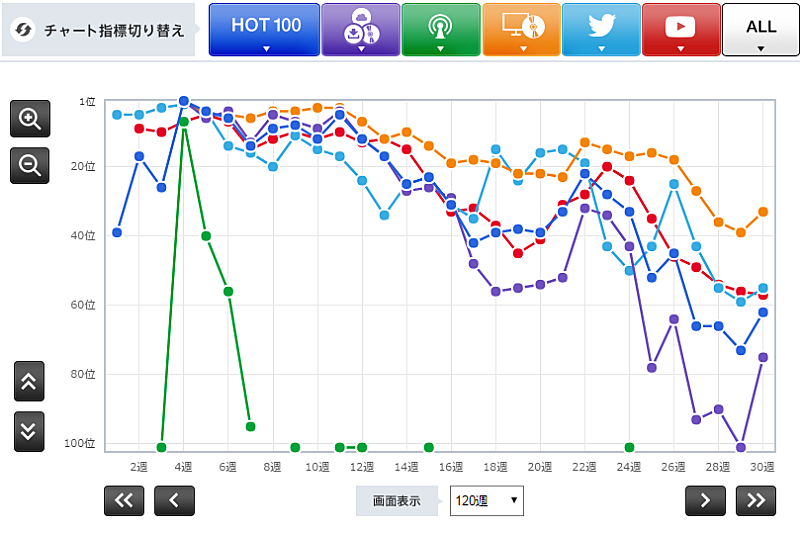800x534 pixels.
Task: Go to previous weeks with left arrow
Action: click(x=174, y=500)
